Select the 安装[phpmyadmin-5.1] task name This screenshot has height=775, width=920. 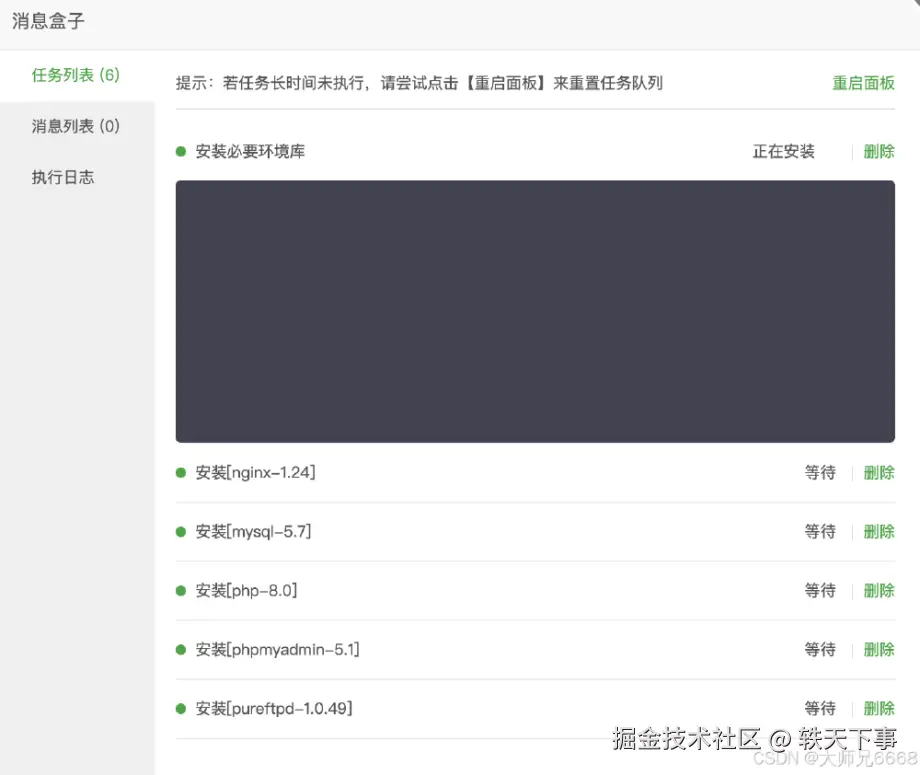pos(277,649)
